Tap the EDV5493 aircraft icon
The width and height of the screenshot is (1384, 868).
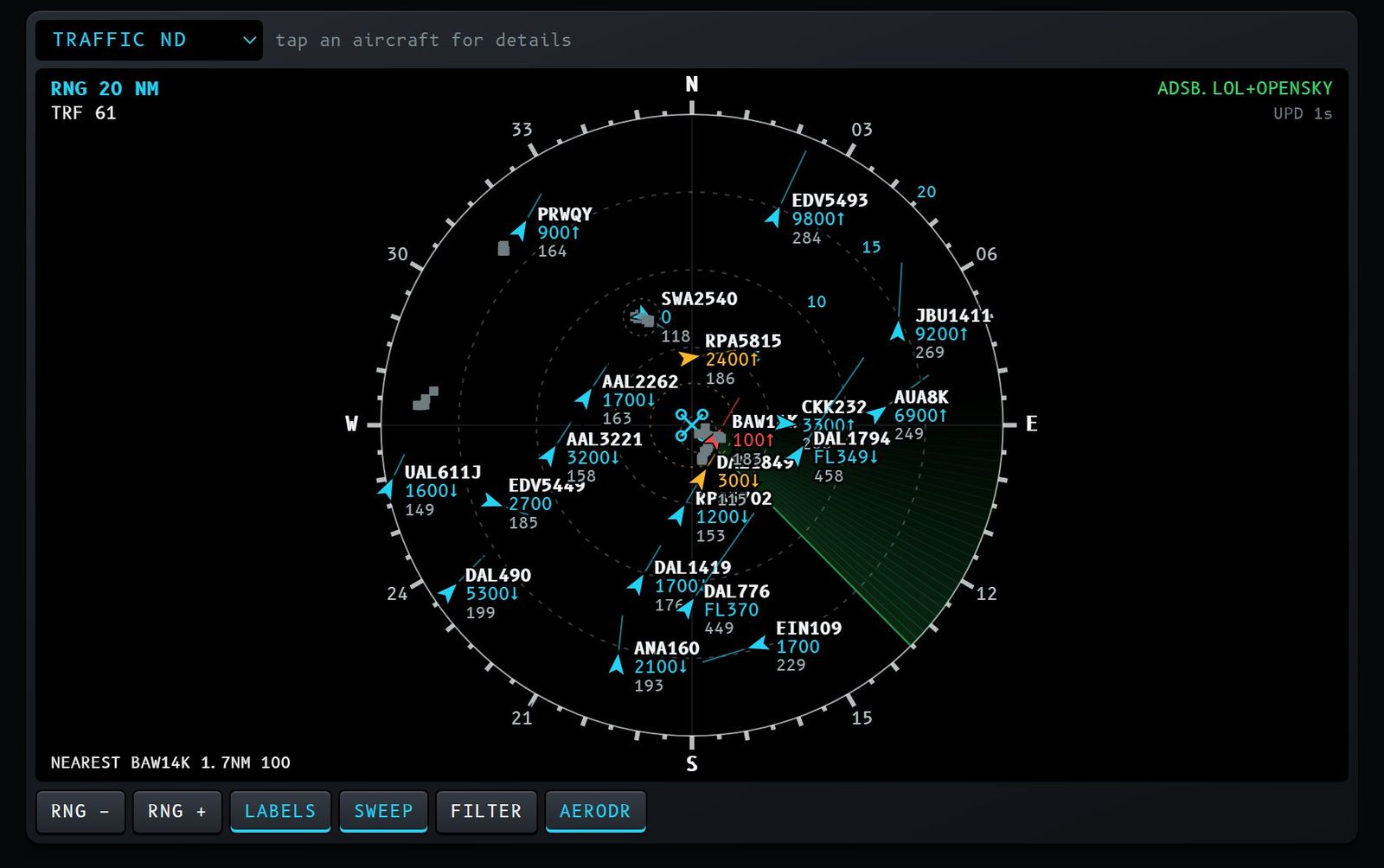pos(773,217)
